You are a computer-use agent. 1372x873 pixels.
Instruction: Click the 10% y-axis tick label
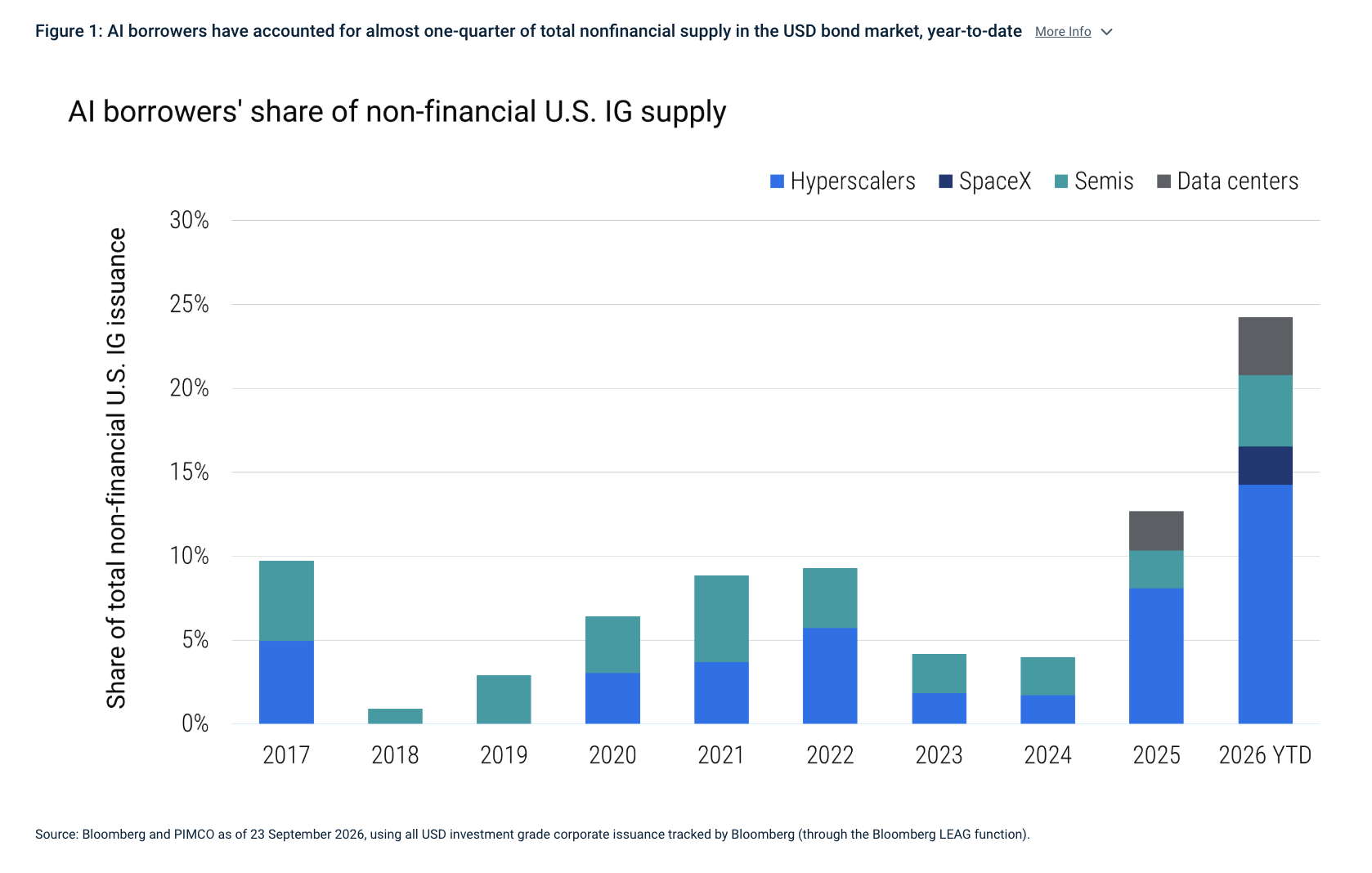[x=189, y=556]
